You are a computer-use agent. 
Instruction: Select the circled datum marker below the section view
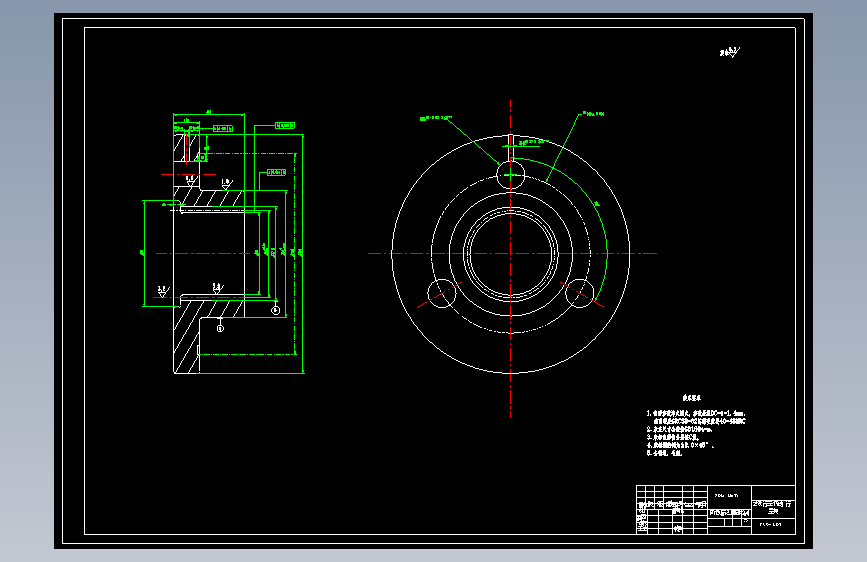220,328
